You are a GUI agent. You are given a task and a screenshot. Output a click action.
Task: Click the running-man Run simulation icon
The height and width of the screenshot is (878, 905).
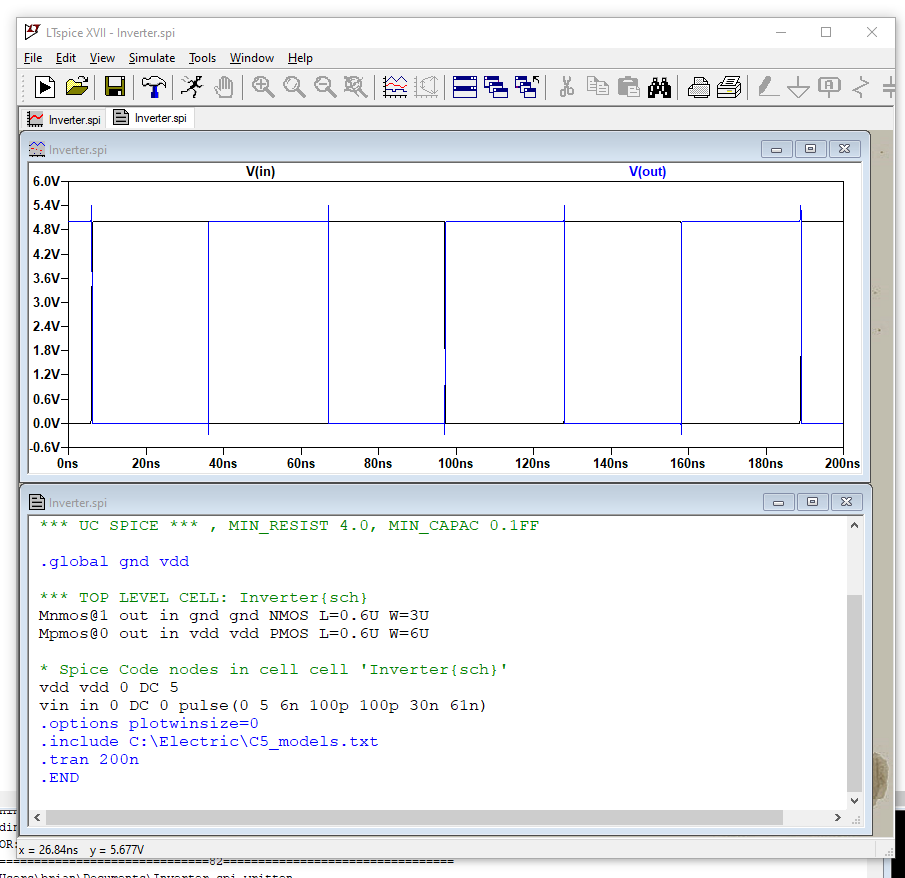coord(190,87)
